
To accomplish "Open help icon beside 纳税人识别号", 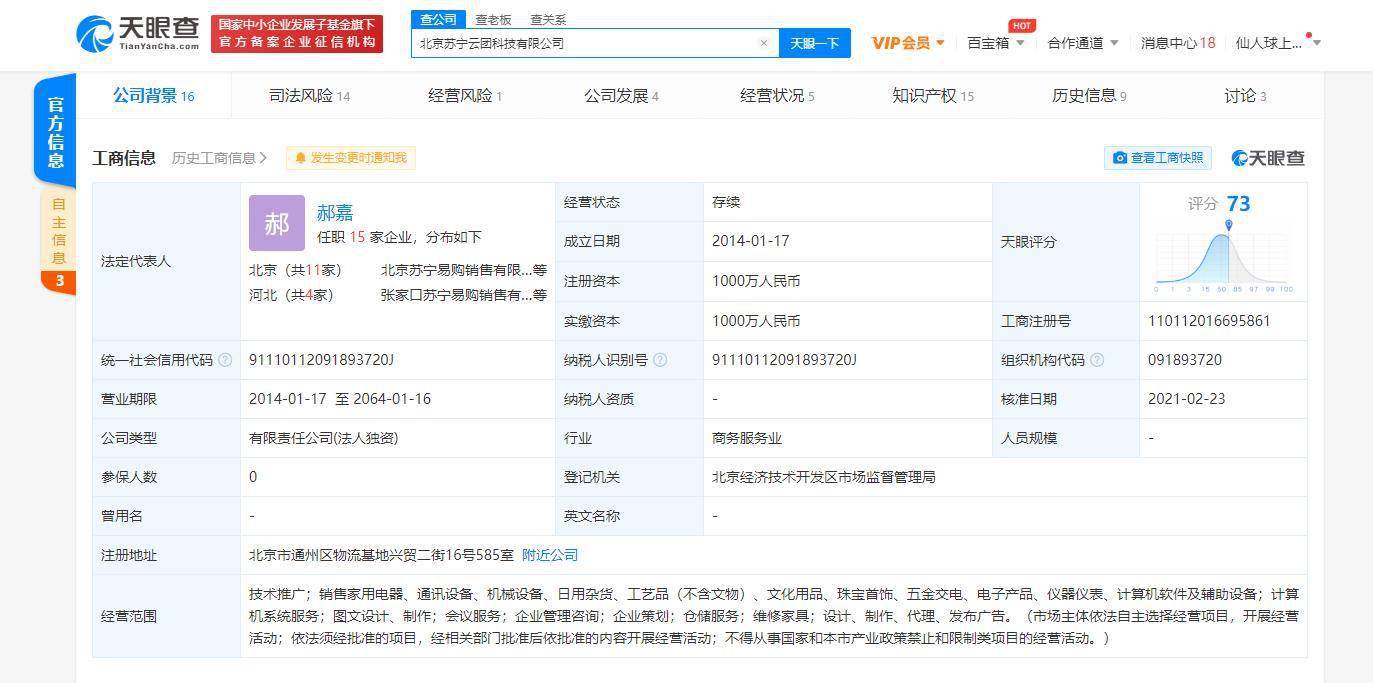I will [660, 360].
